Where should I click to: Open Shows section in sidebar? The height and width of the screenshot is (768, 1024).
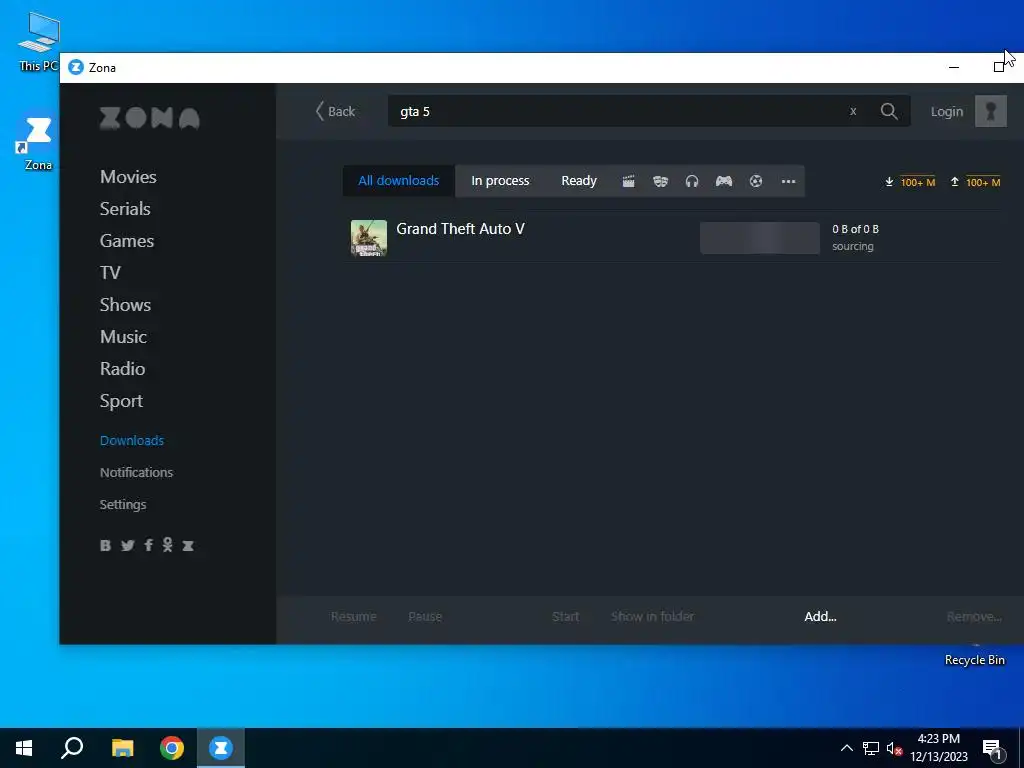tap(125, 305)
